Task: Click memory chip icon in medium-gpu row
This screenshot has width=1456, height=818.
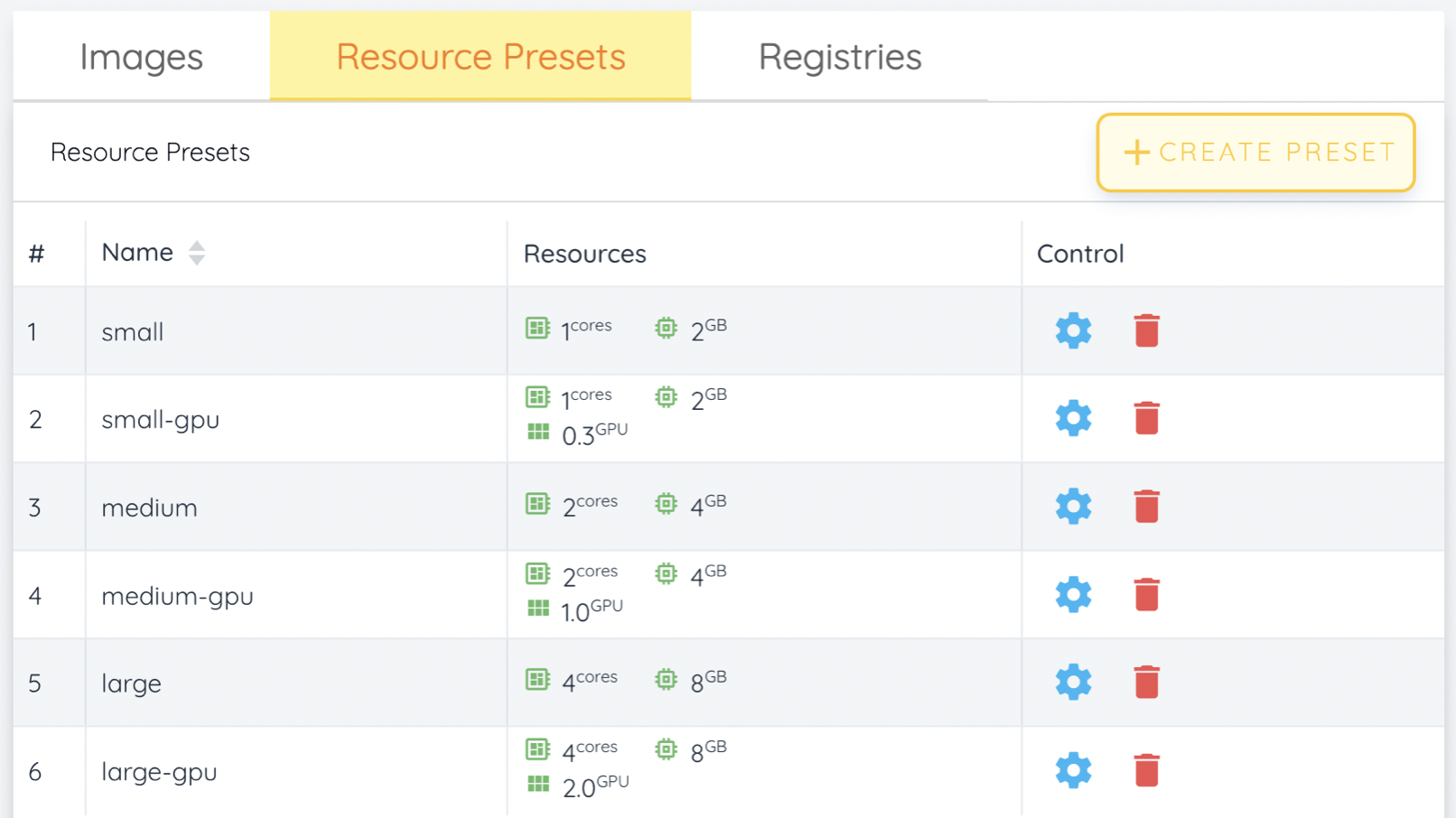Action: click(x=666, y=573)
